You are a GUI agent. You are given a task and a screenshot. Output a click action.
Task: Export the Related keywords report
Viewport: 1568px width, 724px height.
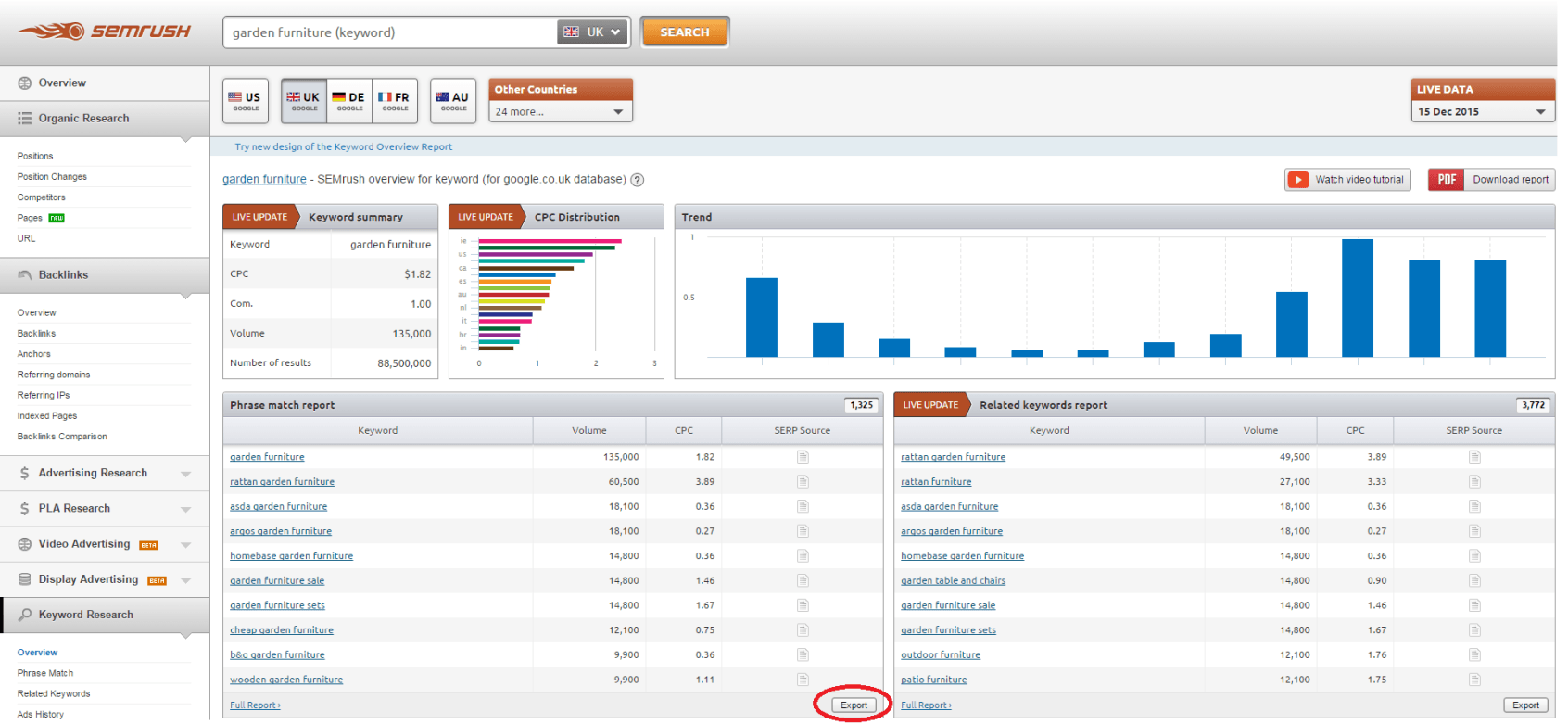click(x=1525, y=705)
